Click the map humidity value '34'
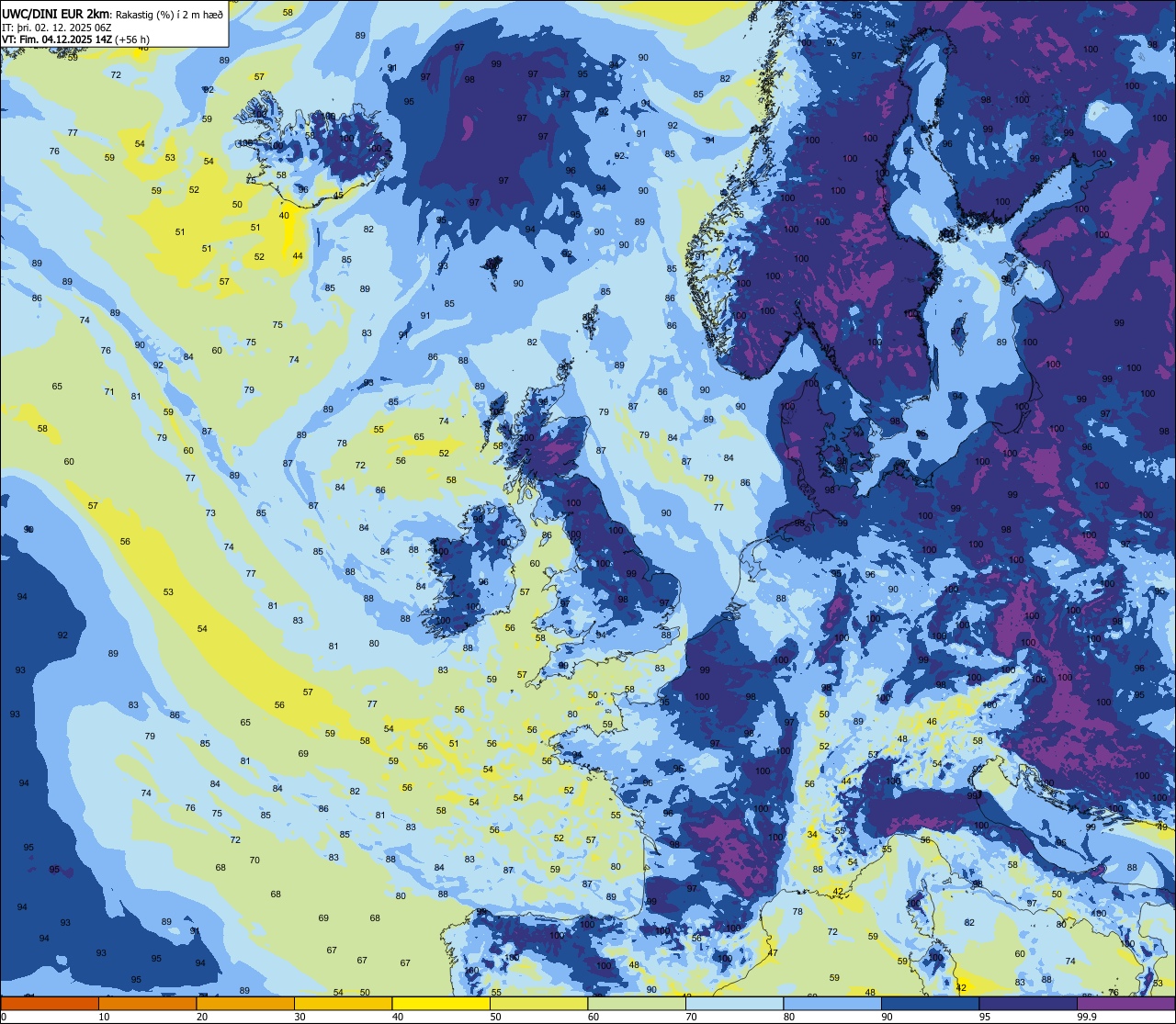This screenshot has height=1024, width=1176. [x=812, y=835]
